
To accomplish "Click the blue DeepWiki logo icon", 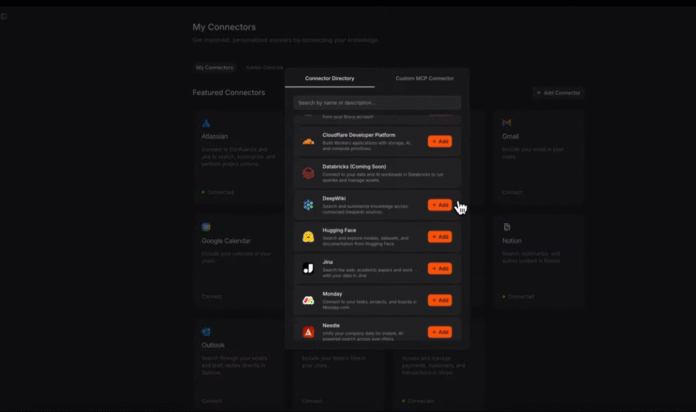I will (308, 205).
